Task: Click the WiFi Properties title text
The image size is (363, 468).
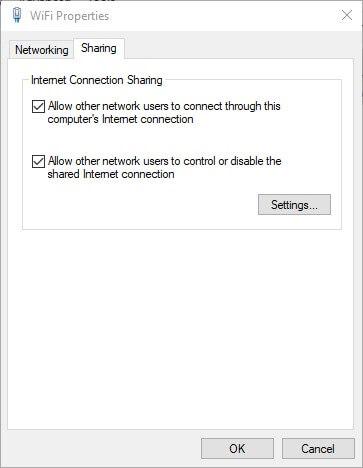Action: pyautogui.click(x=70, y=16)
